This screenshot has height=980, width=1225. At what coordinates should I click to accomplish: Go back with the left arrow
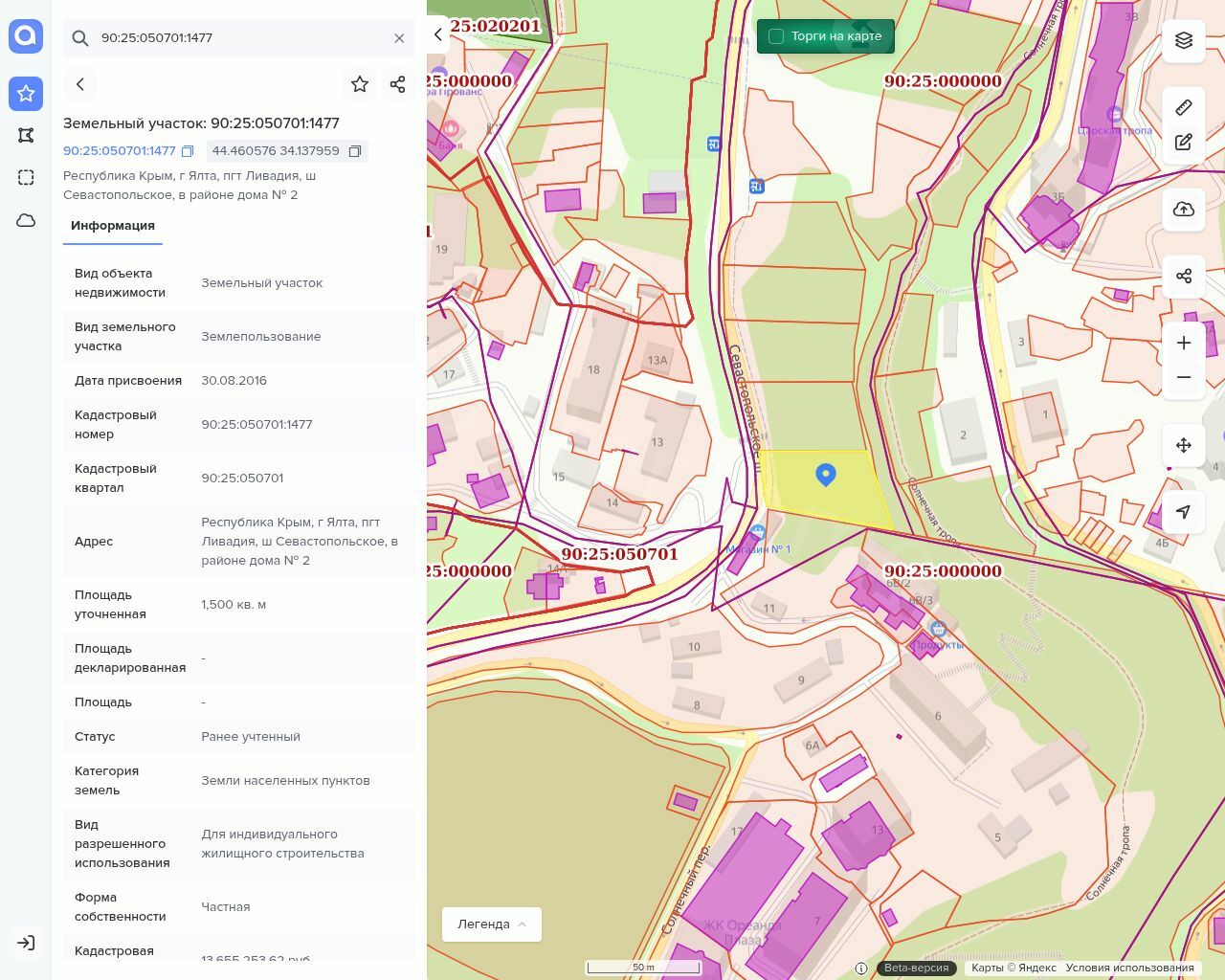[80, 84]
